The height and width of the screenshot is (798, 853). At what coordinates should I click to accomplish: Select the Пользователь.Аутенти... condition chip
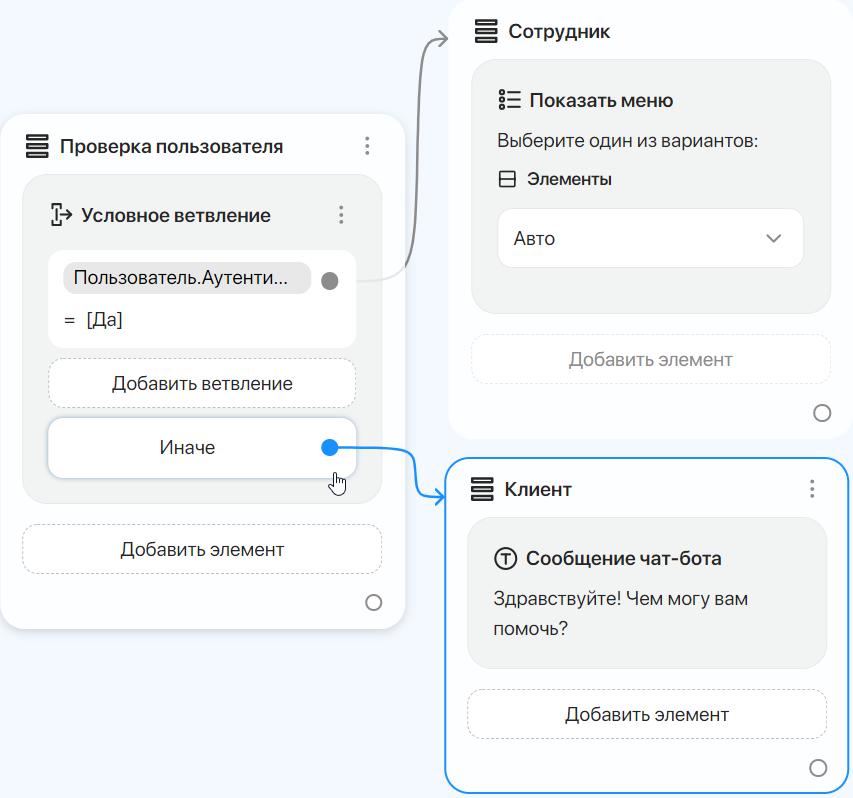(x=187, y=279)
